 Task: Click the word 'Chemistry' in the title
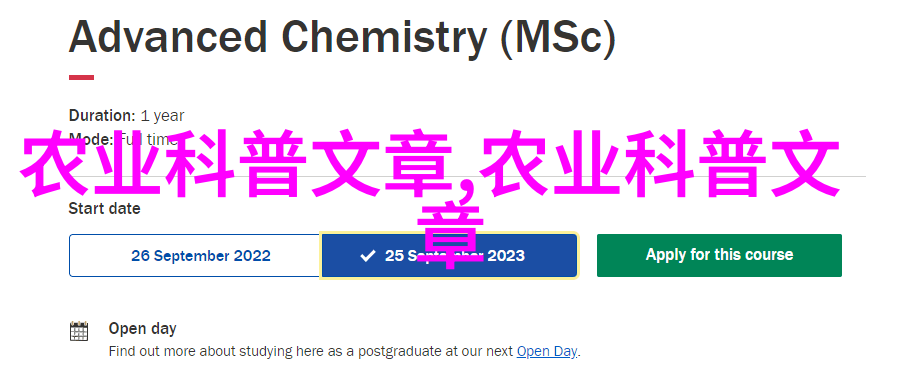click(383, 38)
